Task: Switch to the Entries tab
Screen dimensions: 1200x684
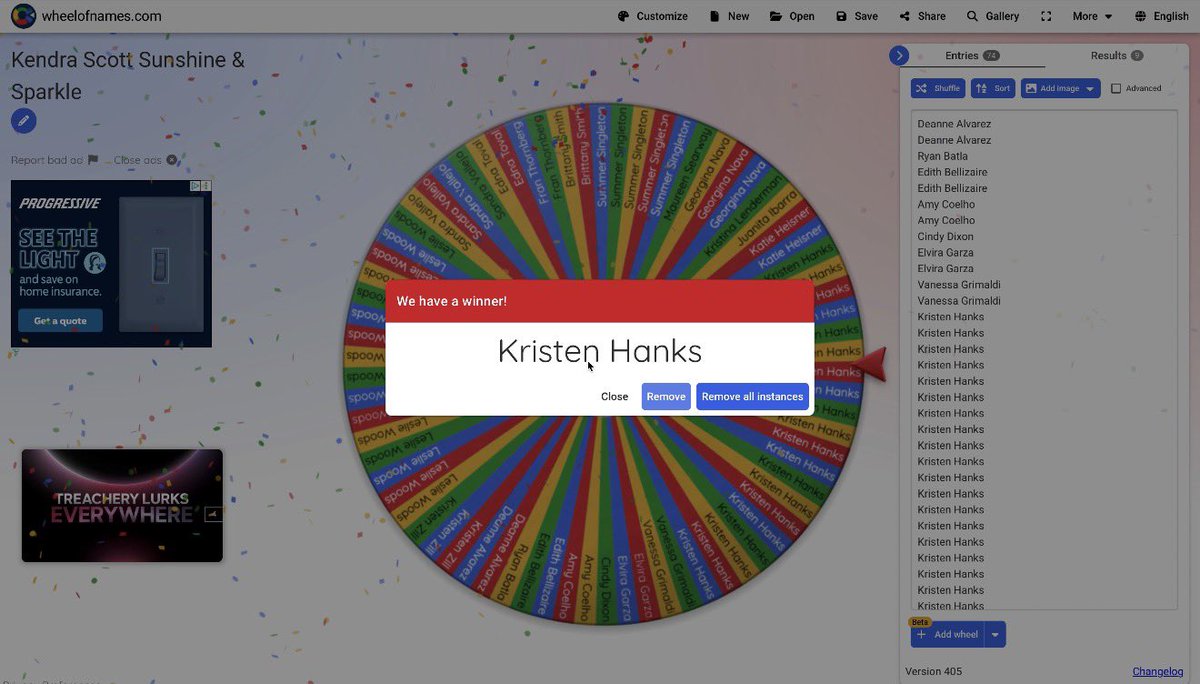Action: point(972,56)
